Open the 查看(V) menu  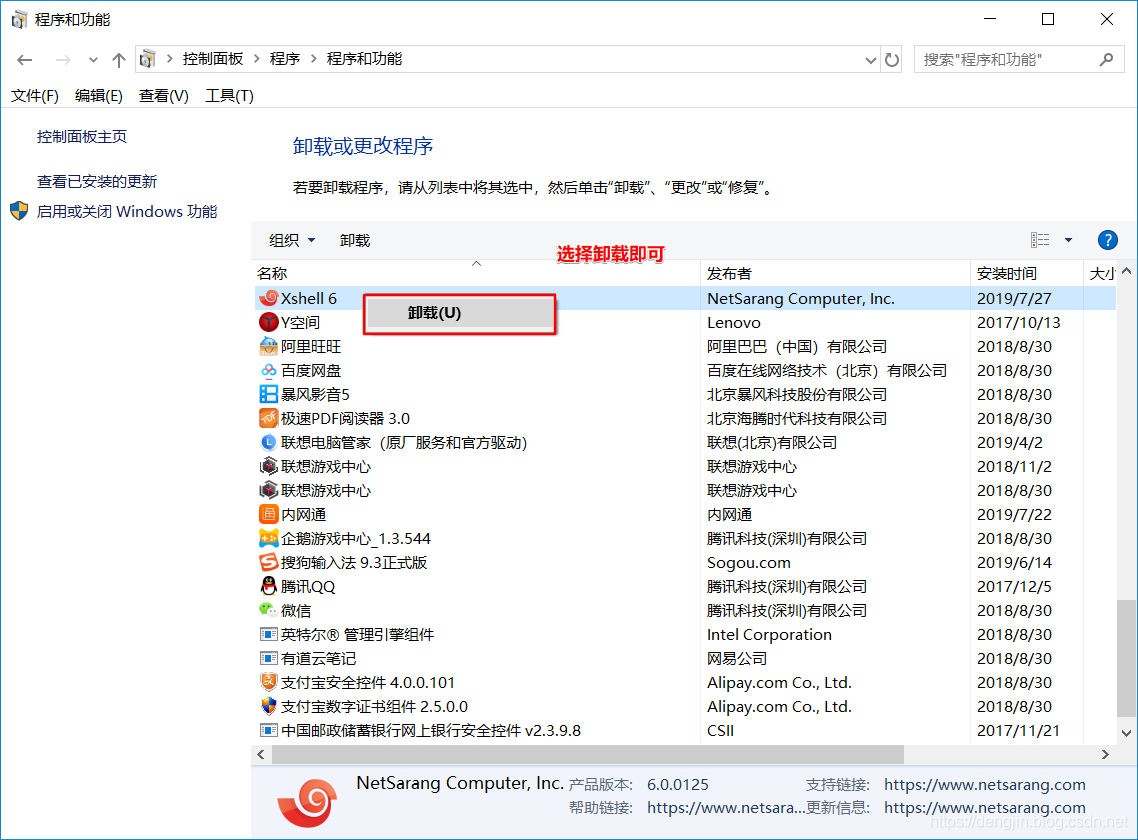(163, 95)
